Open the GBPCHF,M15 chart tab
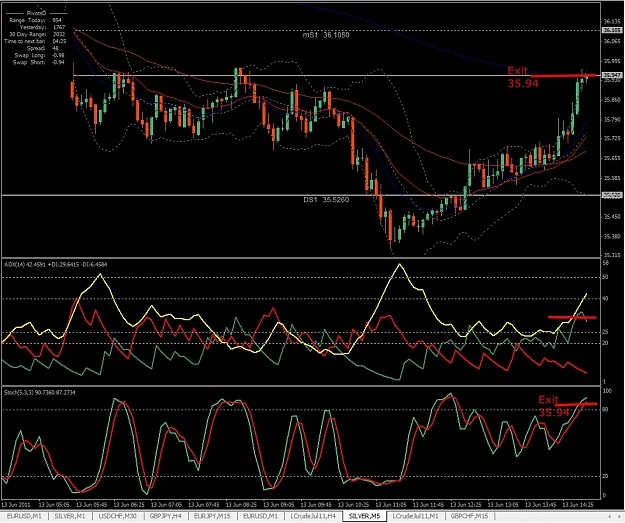 click(x=469, y=516)
